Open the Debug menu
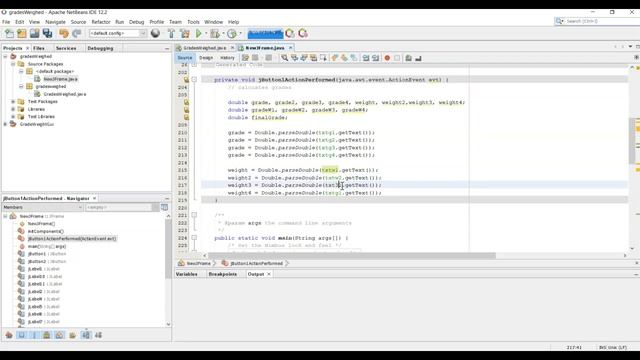 pos(137,22)
